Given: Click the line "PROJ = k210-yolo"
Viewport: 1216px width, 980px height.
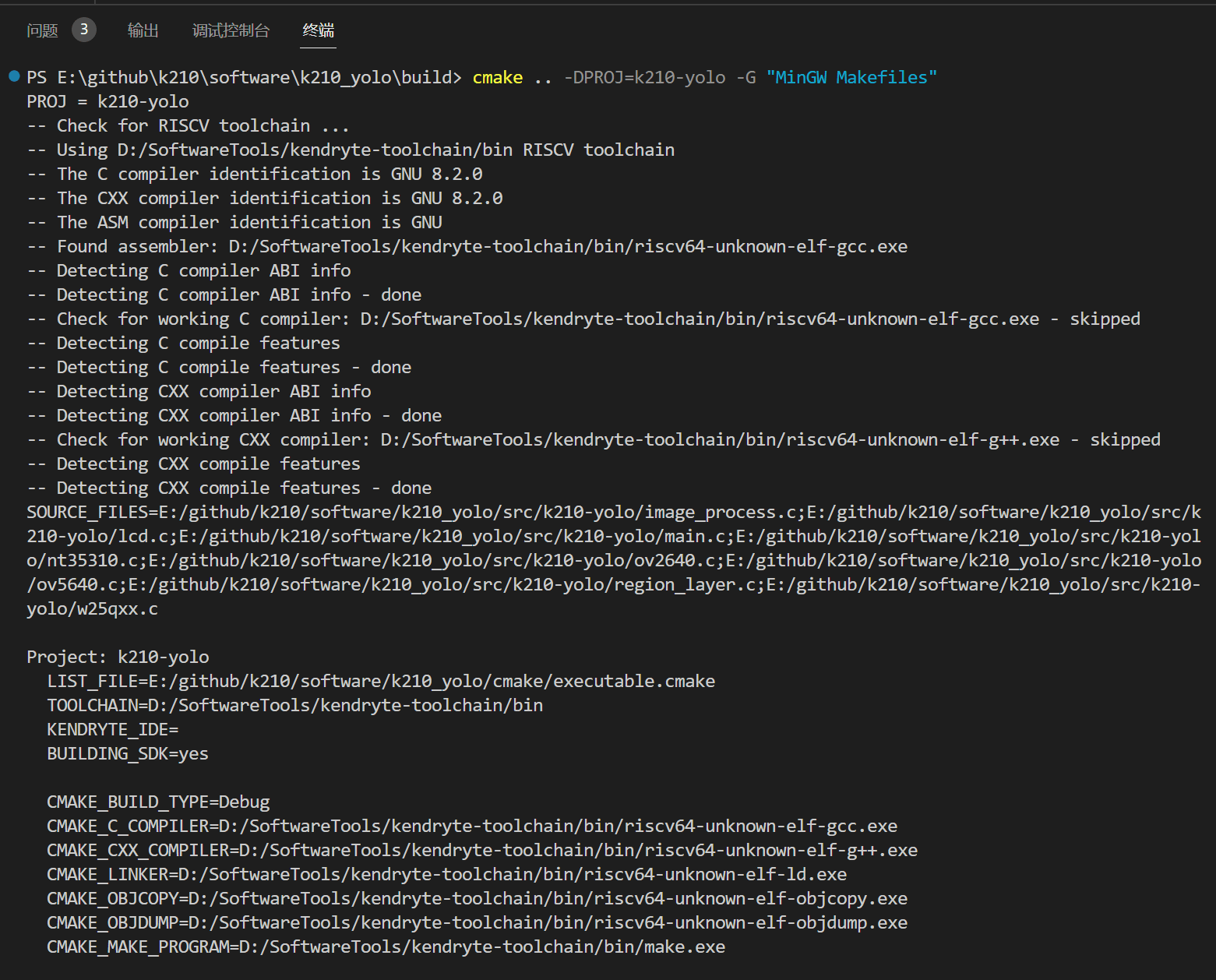Looking at the screenshot, I should [x=108, y=102].
